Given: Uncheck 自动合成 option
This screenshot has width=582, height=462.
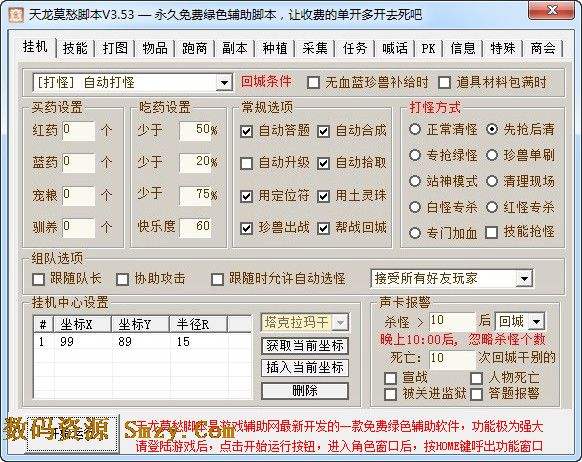Looking at the screenshot, I should coord(323,131).
